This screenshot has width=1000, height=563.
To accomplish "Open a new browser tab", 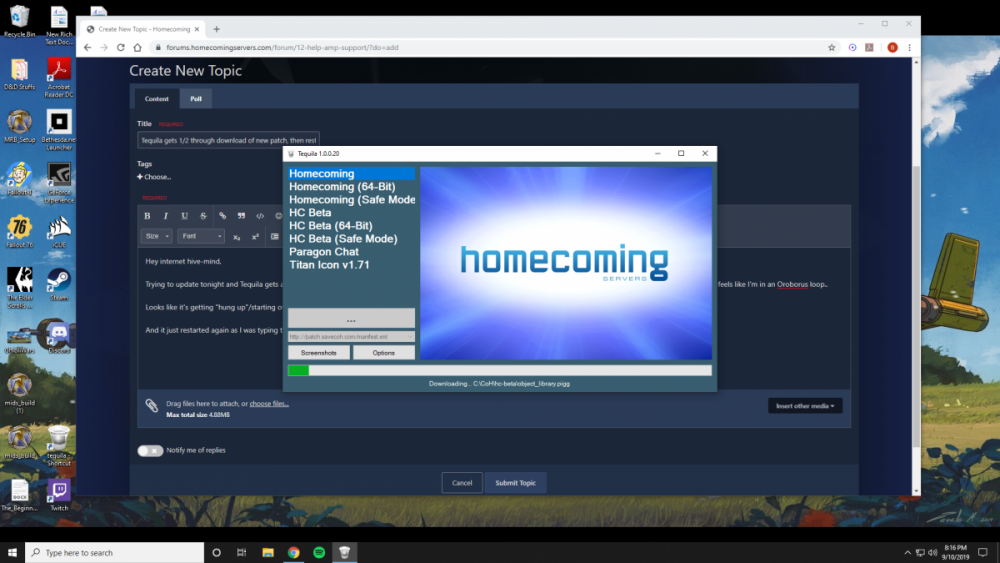I will point(216,29).
